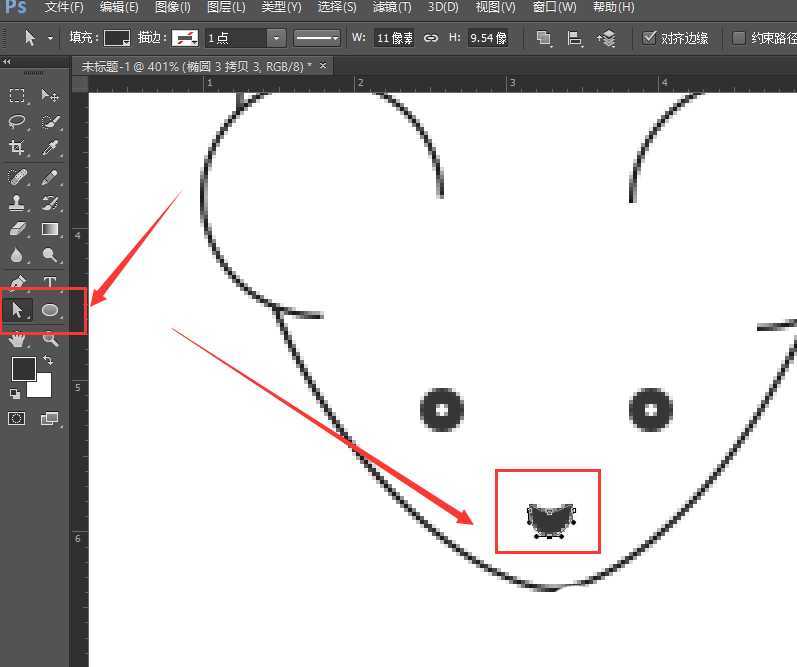The image size is (797, 667).
Task: Open the 图层(L) menu
Action: pyautogui.click(x=225, y=7)
